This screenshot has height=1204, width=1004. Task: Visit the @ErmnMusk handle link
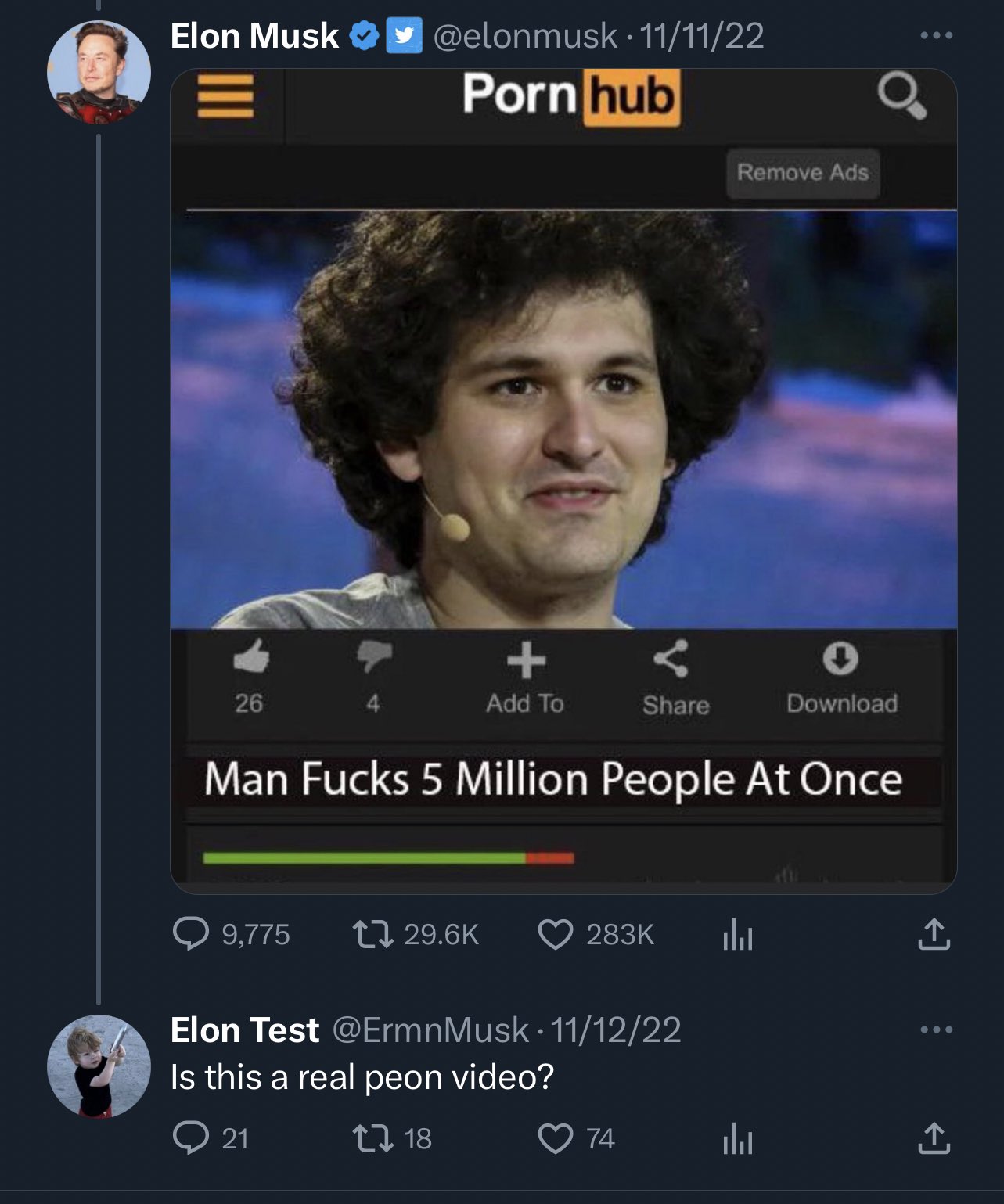(x=430, y=1030)
